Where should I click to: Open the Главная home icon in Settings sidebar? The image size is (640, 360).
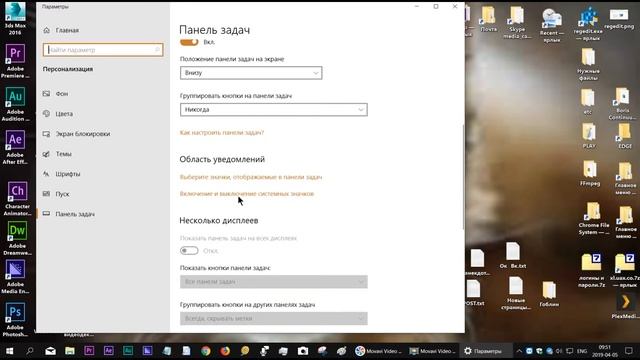coord(47,30)
